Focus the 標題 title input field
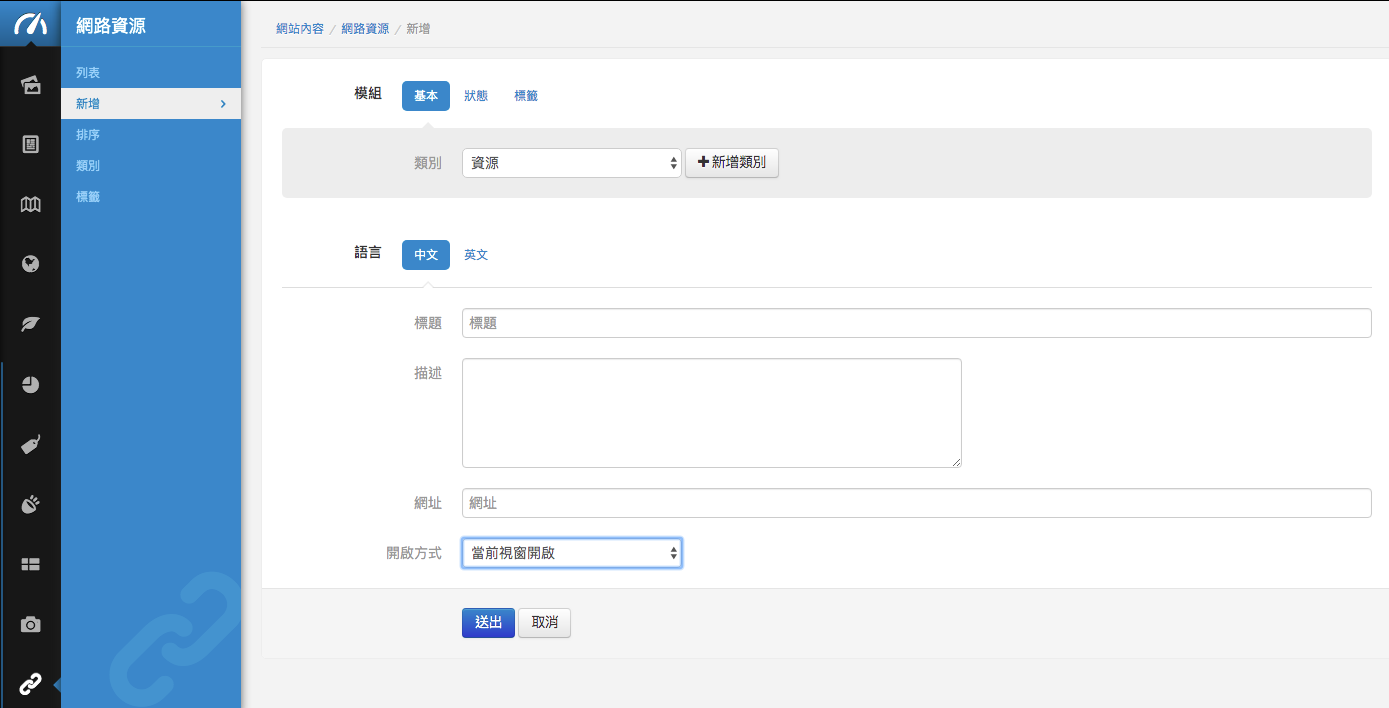 click(x=916, y=323)
